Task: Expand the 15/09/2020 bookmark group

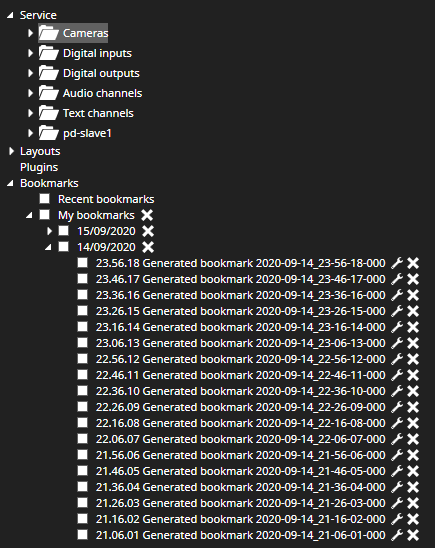Action: click(x=49, y=231)
